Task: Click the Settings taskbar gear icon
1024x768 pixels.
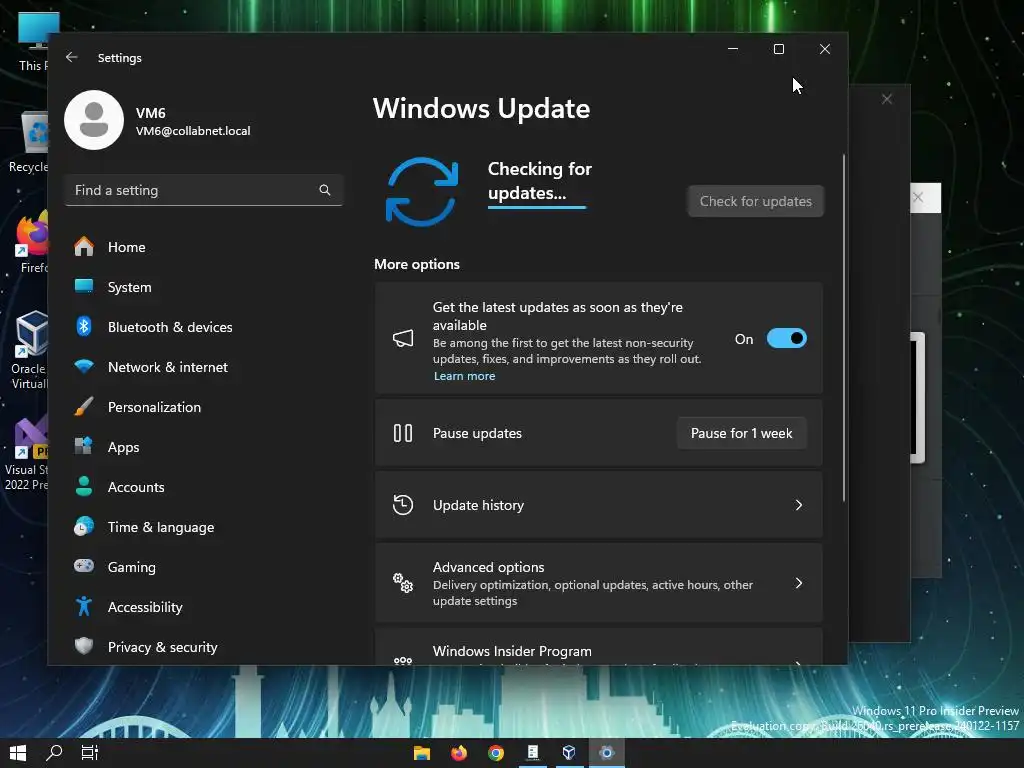Action: click(x=607, y=753)
